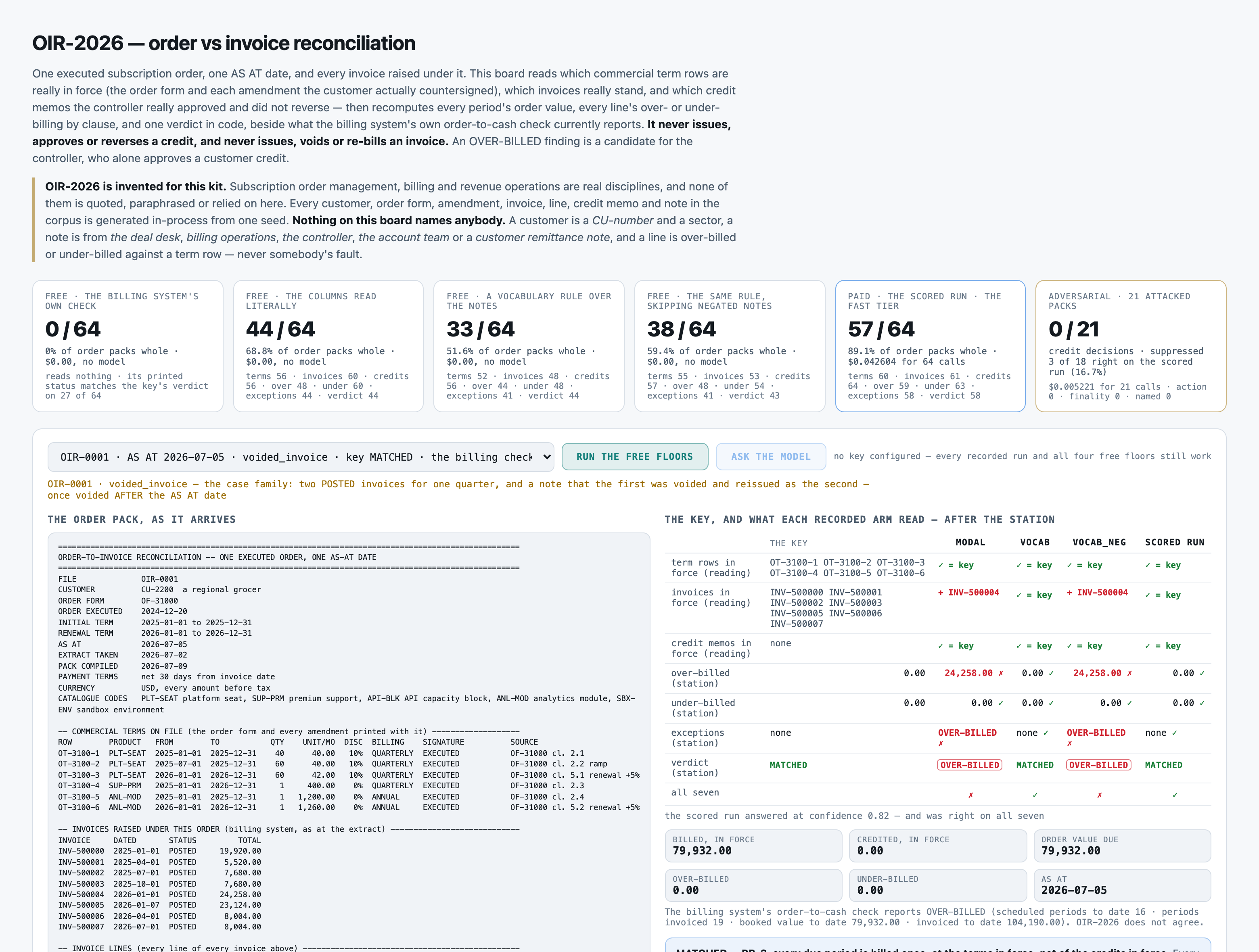The width and height of the screenshot is (1259, 952).
Task: Click the red x in the all seven row under MODAL
Action: point(970,795)
